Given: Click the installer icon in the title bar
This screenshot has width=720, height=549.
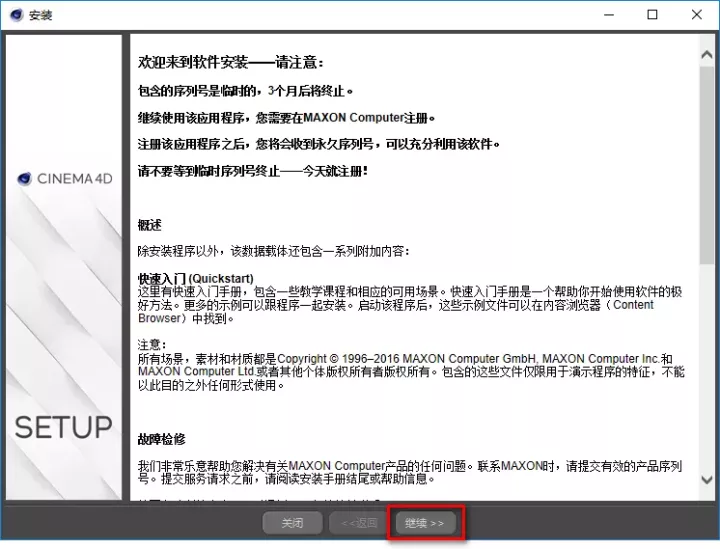Looking at the screenshot, I should [15, 15].
